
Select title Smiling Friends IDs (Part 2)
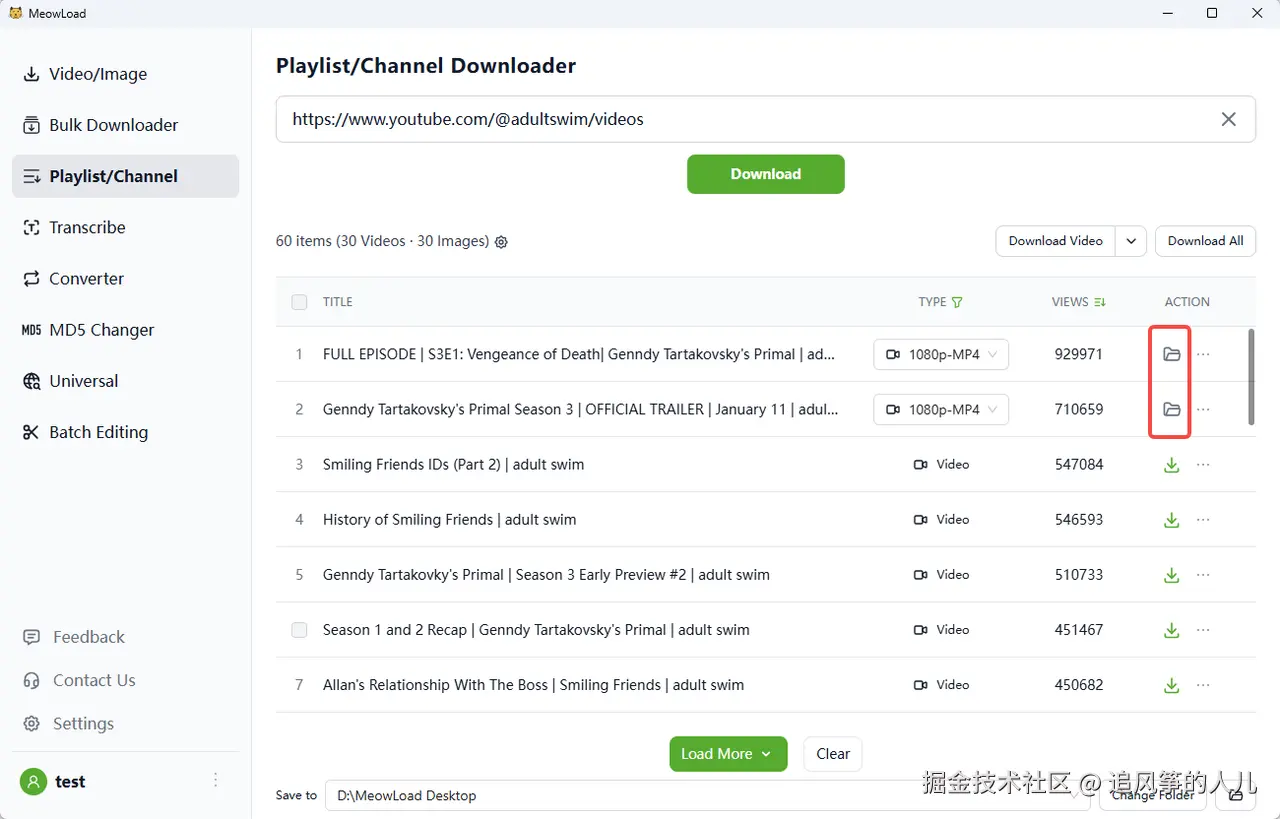453,465
